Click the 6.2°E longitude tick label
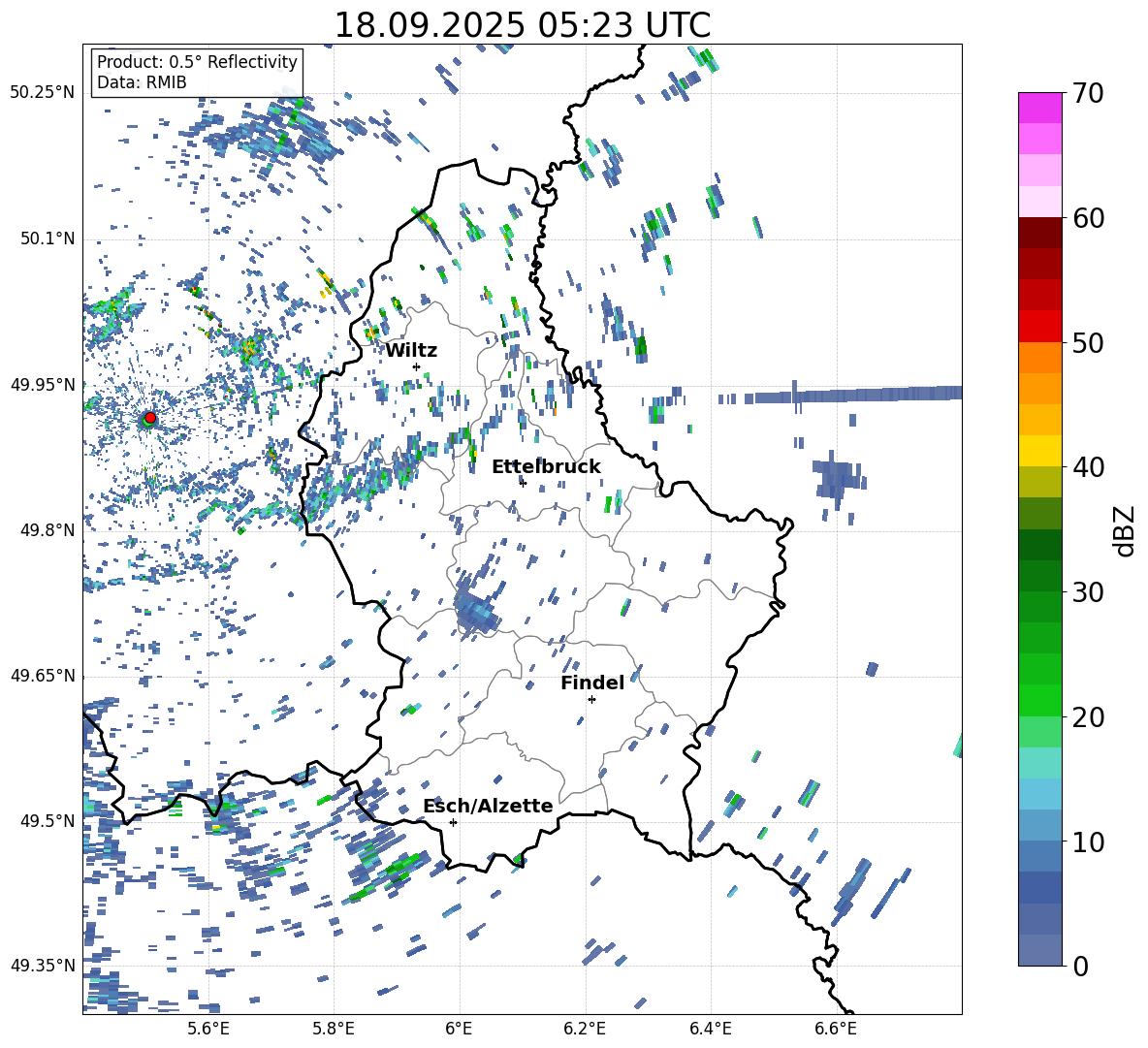The image size is (1148, 1048). 585,1029
